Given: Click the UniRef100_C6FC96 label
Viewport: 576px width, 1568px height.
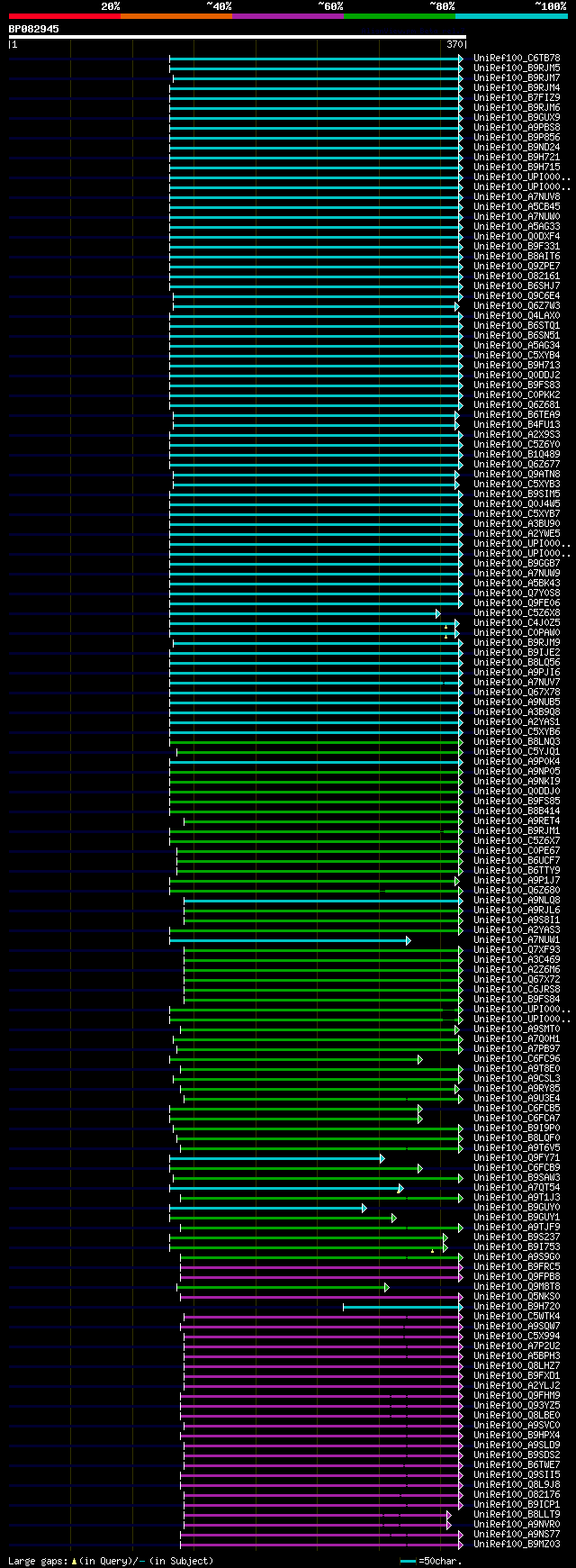Looking at the screenshot, I should click(x=517, y=1059).
